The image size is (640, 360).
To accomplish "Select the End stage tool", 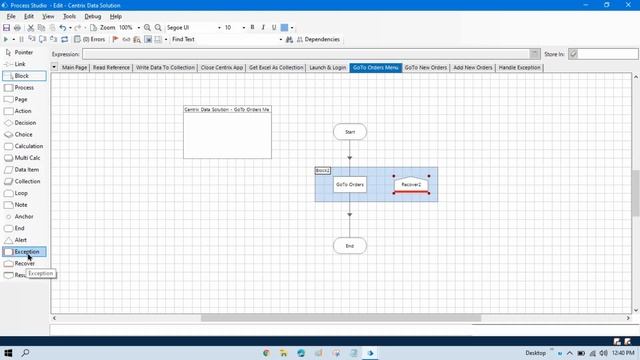I will pos(24,228).
